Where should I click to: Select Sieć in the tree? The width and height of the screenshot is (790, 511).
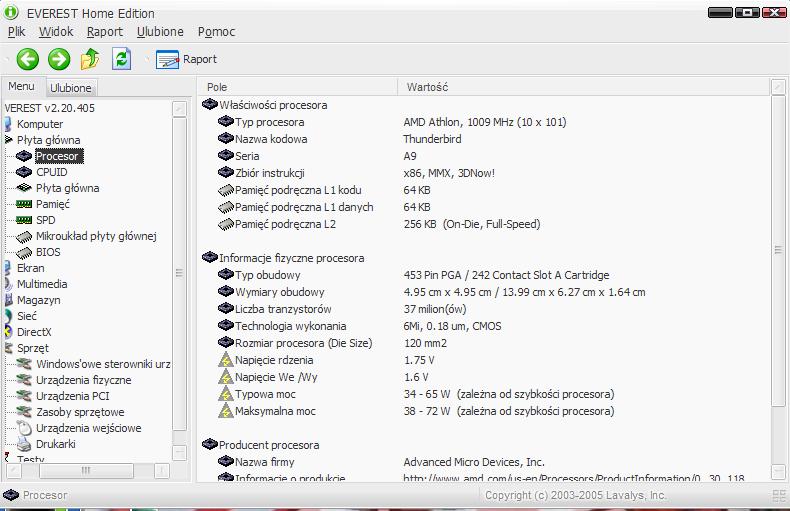(27, 316)
